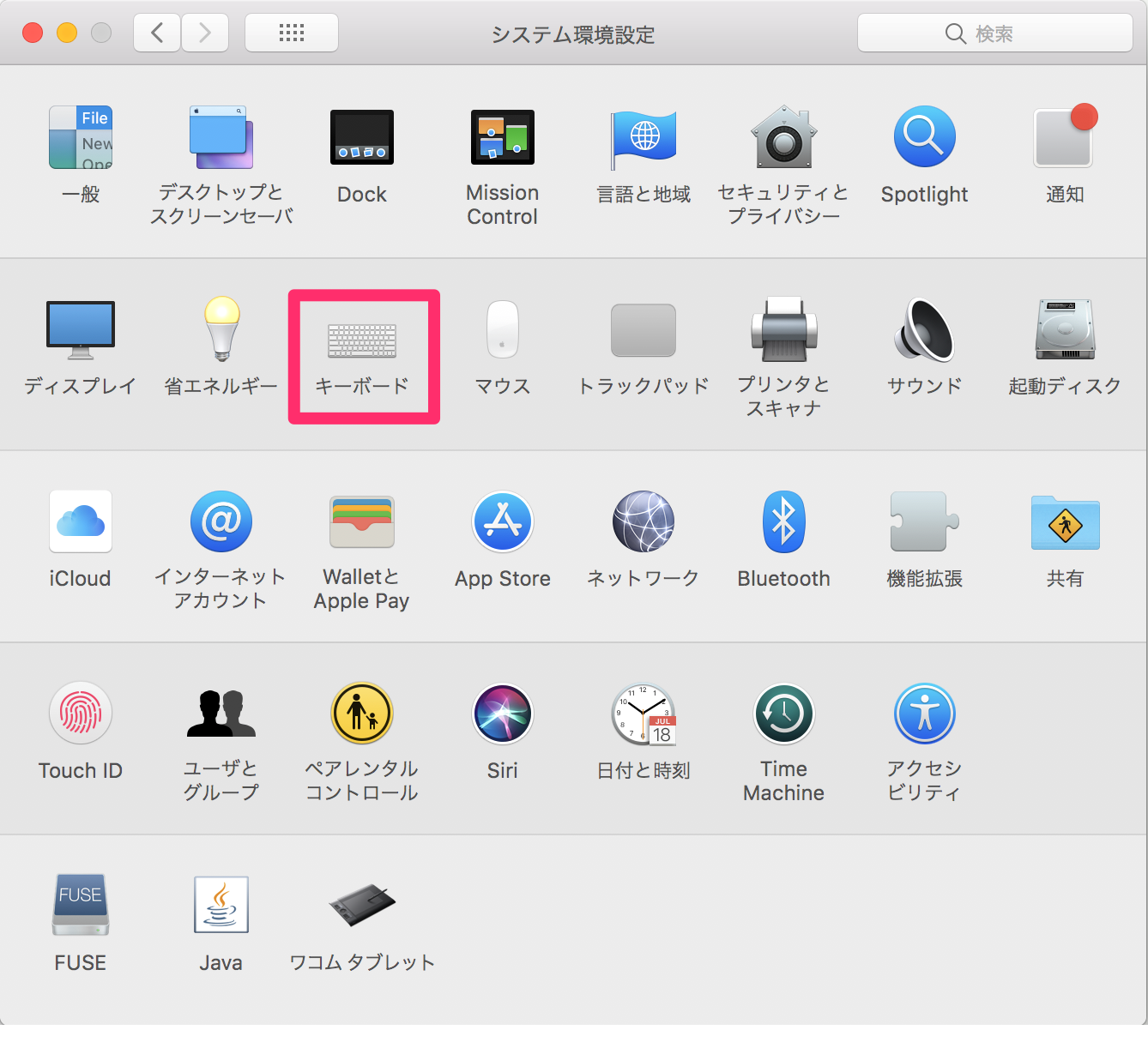Open 言語と地域 preferences
This screenshot has height=1060, width=1148.
(x=643, y=139)
